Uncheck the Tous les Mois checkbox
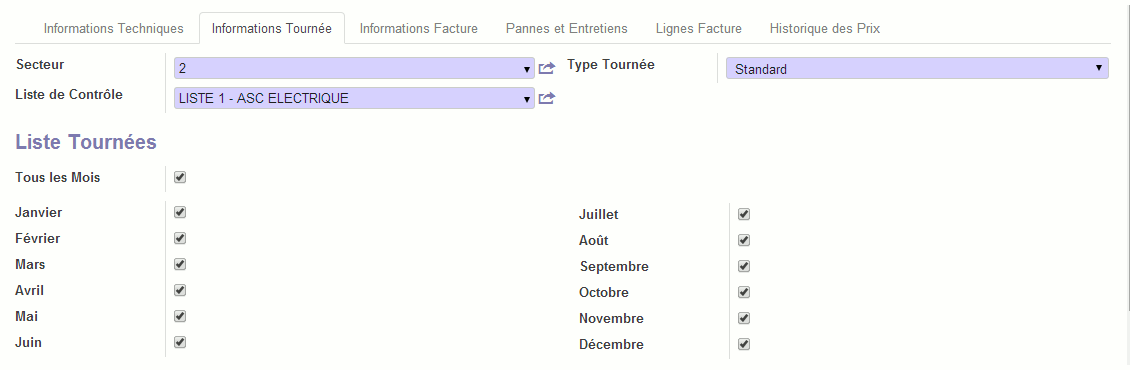 point(180,177)
